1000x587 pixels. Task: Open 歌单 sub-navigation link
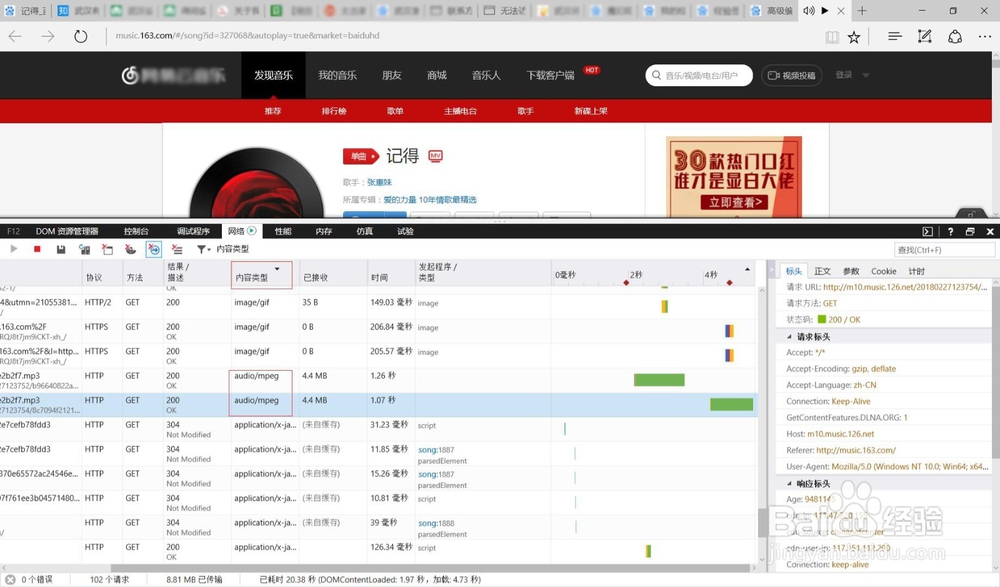(395, 111)
